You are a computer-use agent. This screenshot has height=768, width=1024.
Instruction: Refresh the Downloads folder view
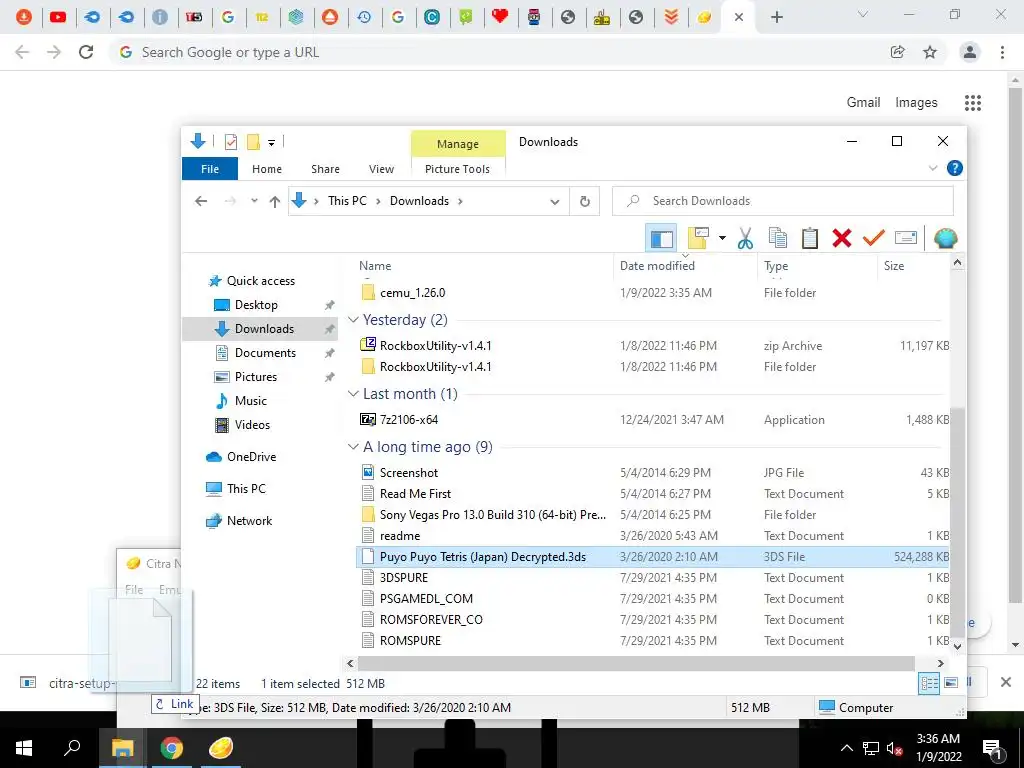(585, 202)
